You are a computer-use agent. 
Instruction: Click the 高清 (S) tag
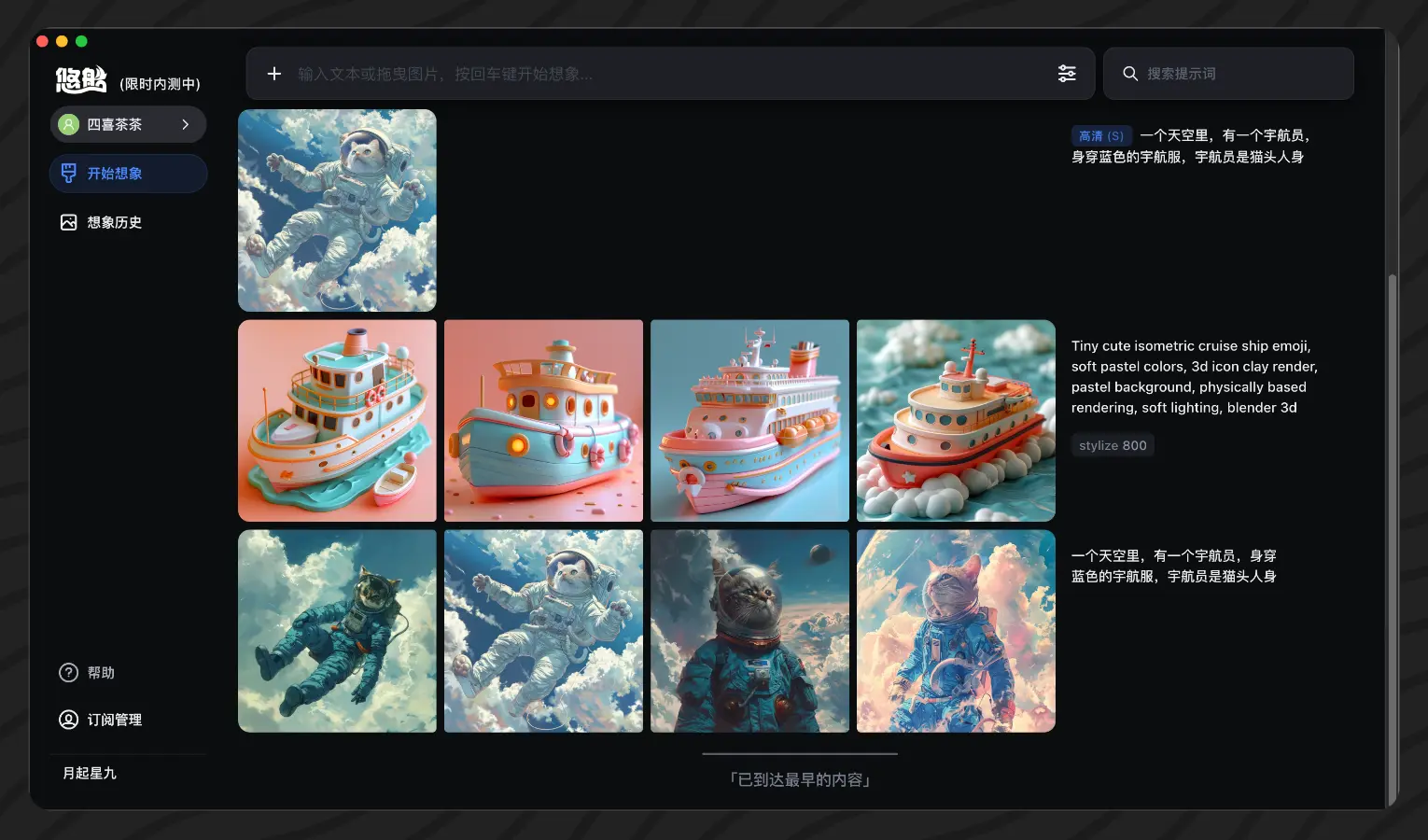[1101, 136]
